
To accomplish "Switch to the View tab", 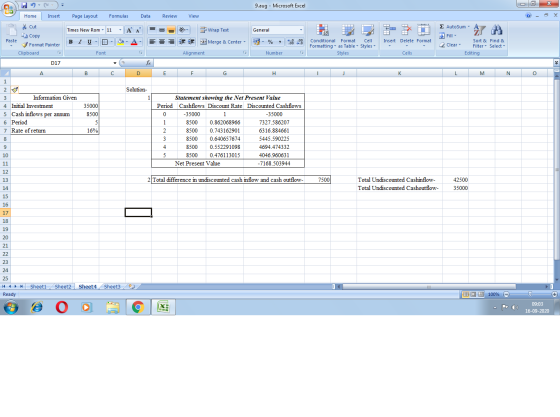I will [194, 16].
